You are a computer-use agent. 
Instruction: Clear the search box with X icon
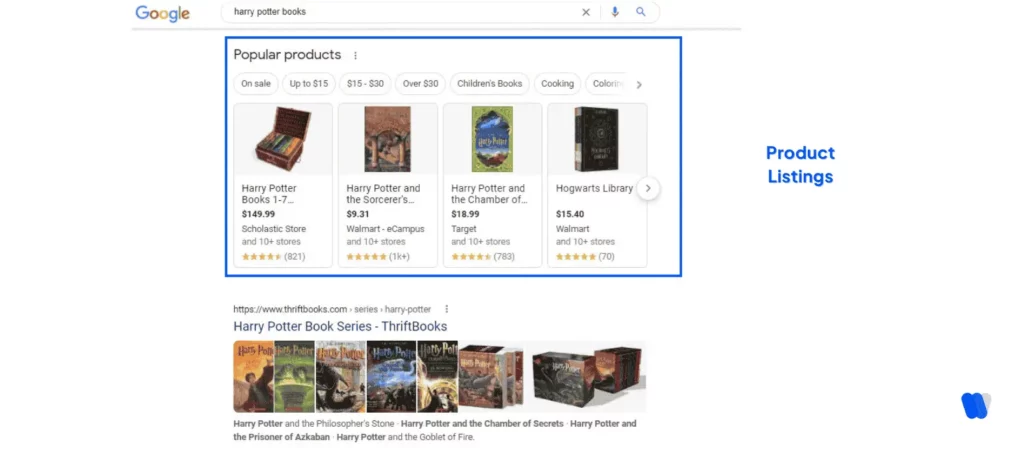click(586, 12)
